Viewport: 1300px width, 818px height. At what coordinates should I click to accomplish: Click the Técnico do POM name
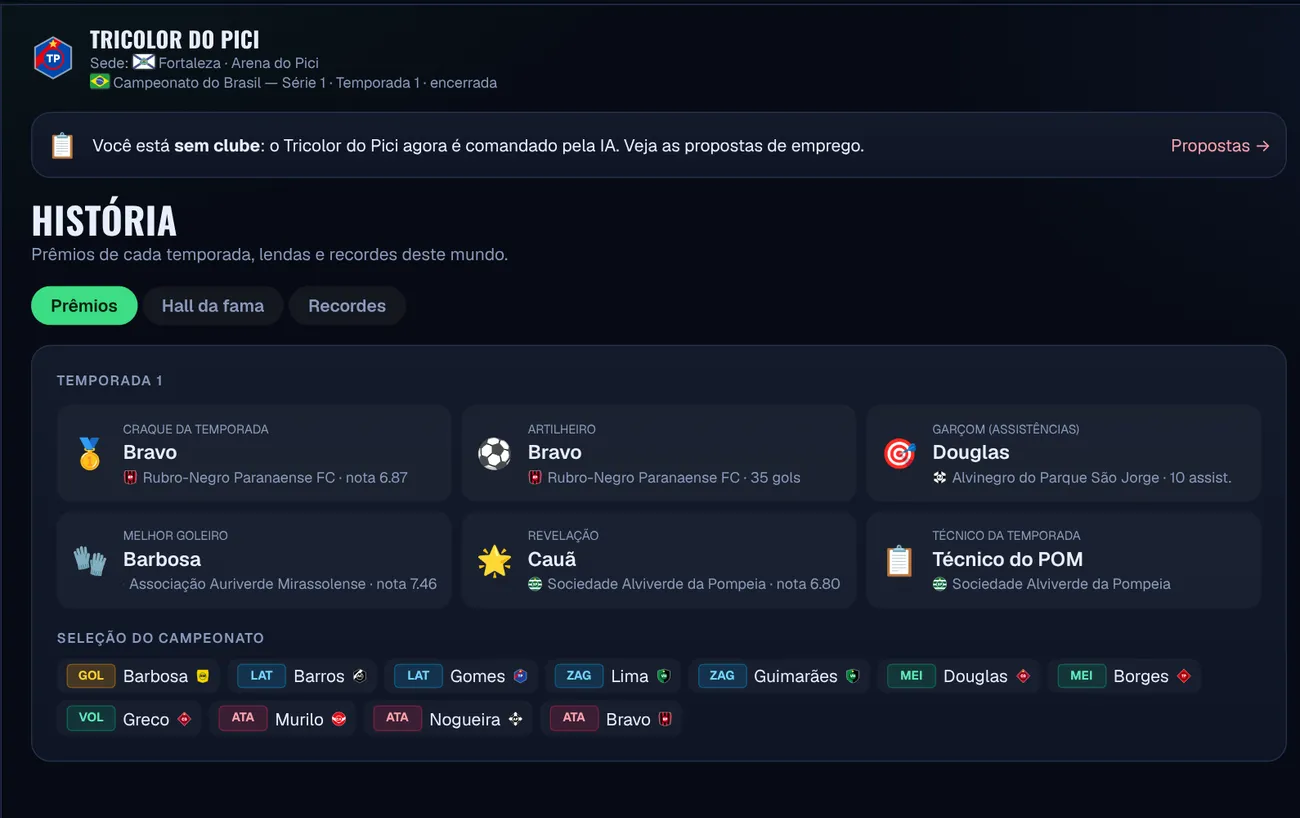point(1008,560)
